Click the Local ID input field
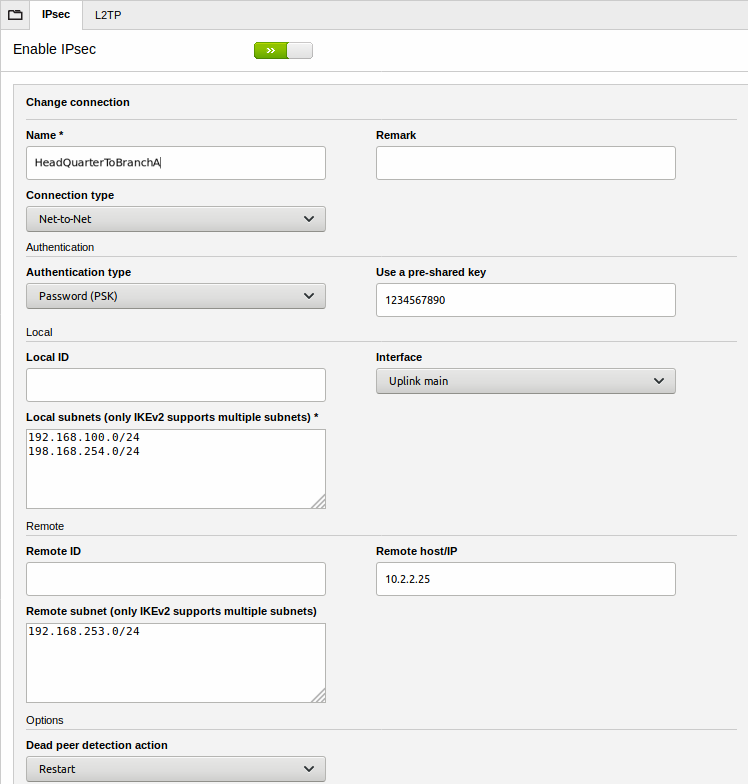This screenshot has height=784, width=748. (x=175, y=385)
